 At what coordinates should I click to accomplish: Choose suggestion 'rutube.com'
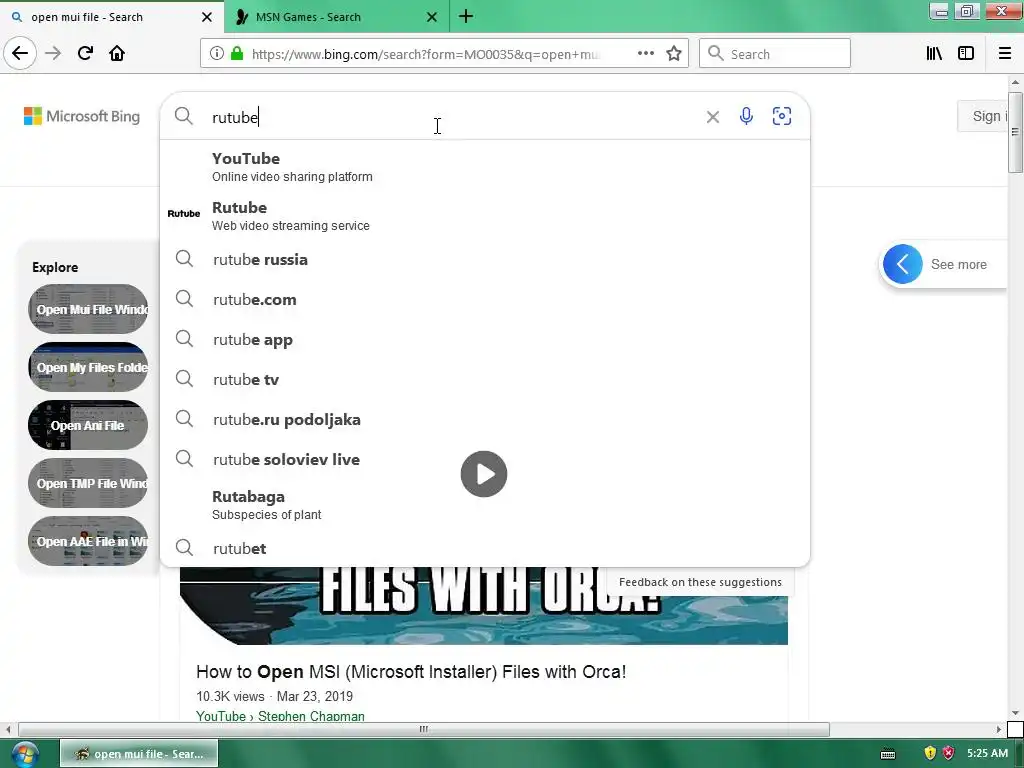pyautogui.click(x=485, y=299)
